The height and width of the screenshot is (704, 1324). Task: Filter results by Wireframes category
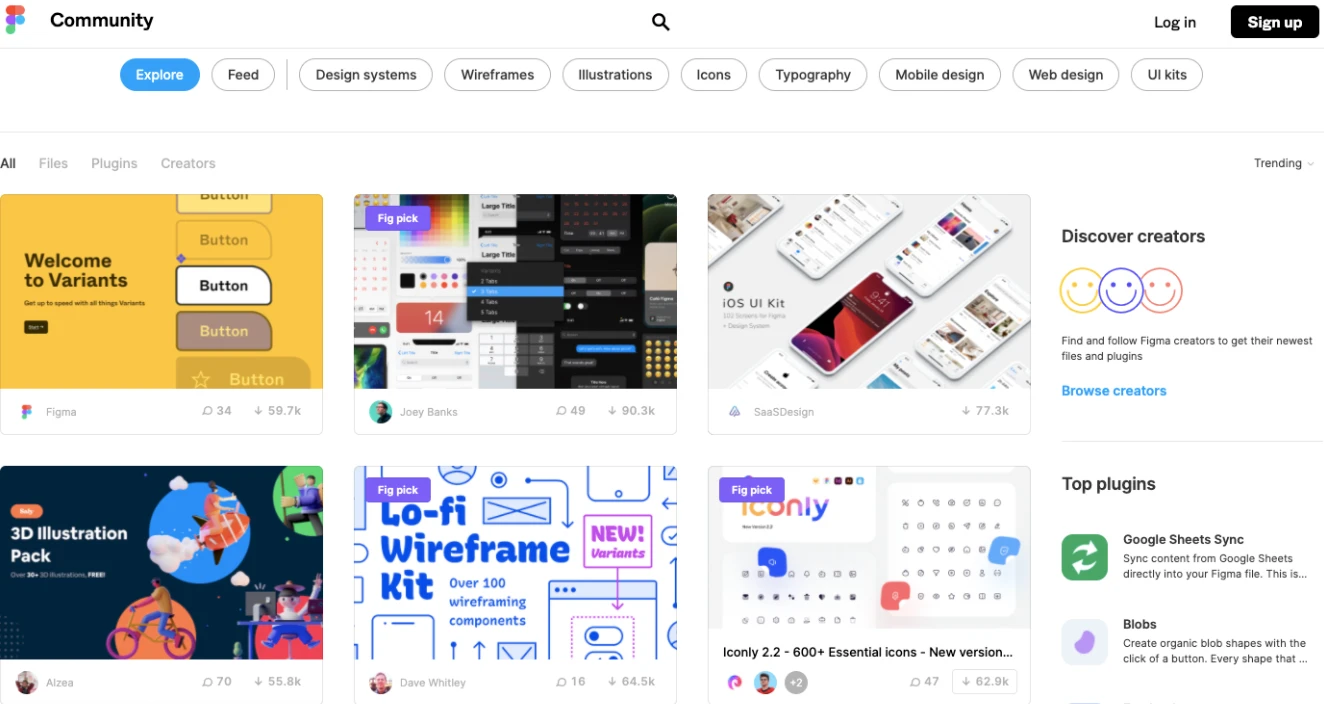point(497,74)
